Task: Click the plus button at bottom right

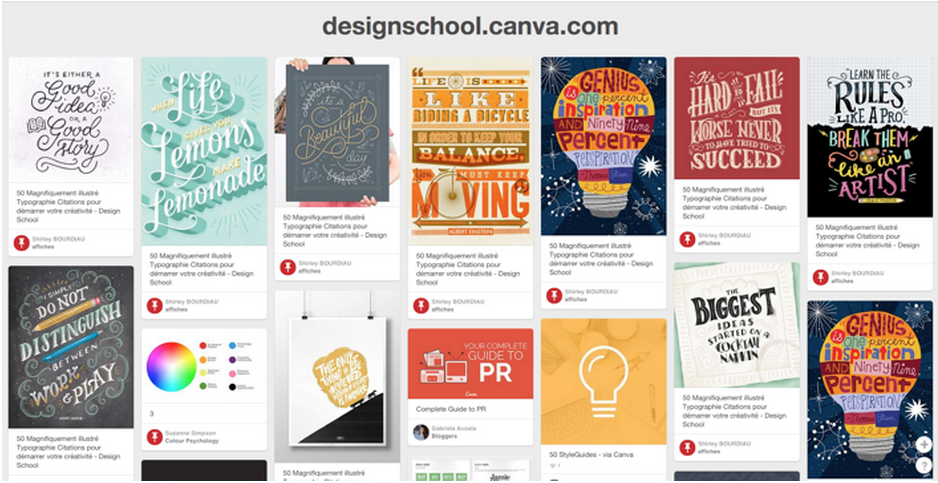Action: (x=924, y=444)
